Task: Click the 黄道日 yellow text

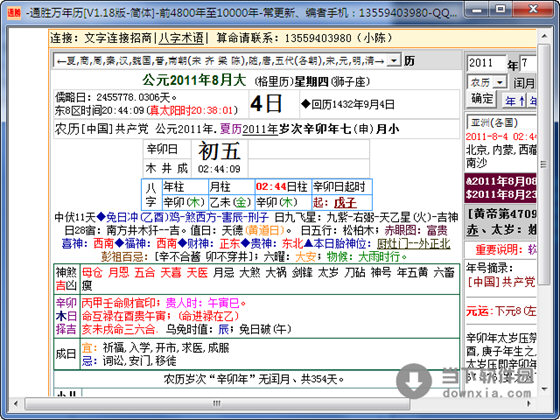Action: pyautogui.click(x=265, y=230)
